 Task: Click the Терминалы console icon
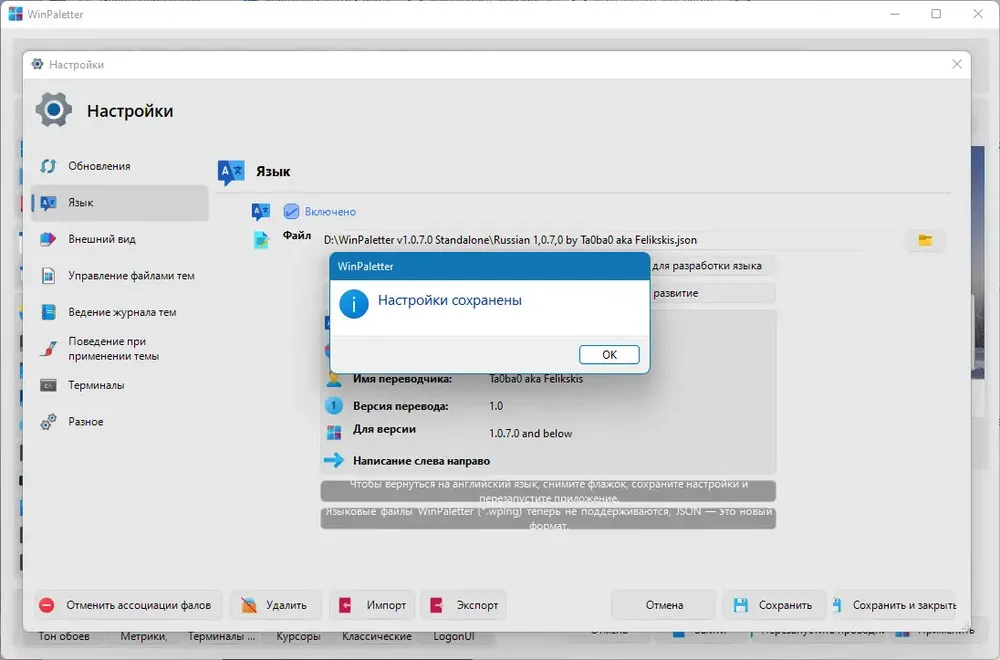48,385
